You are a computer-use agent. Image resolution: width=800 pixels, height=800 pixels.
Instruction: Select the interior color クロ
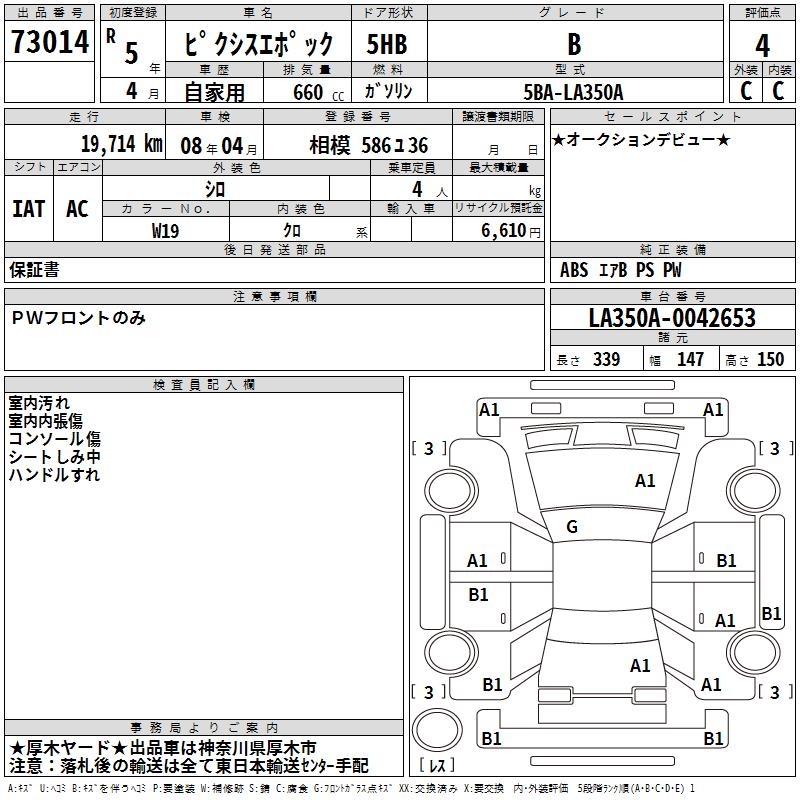pyautogui.click(x=292, y=231)
